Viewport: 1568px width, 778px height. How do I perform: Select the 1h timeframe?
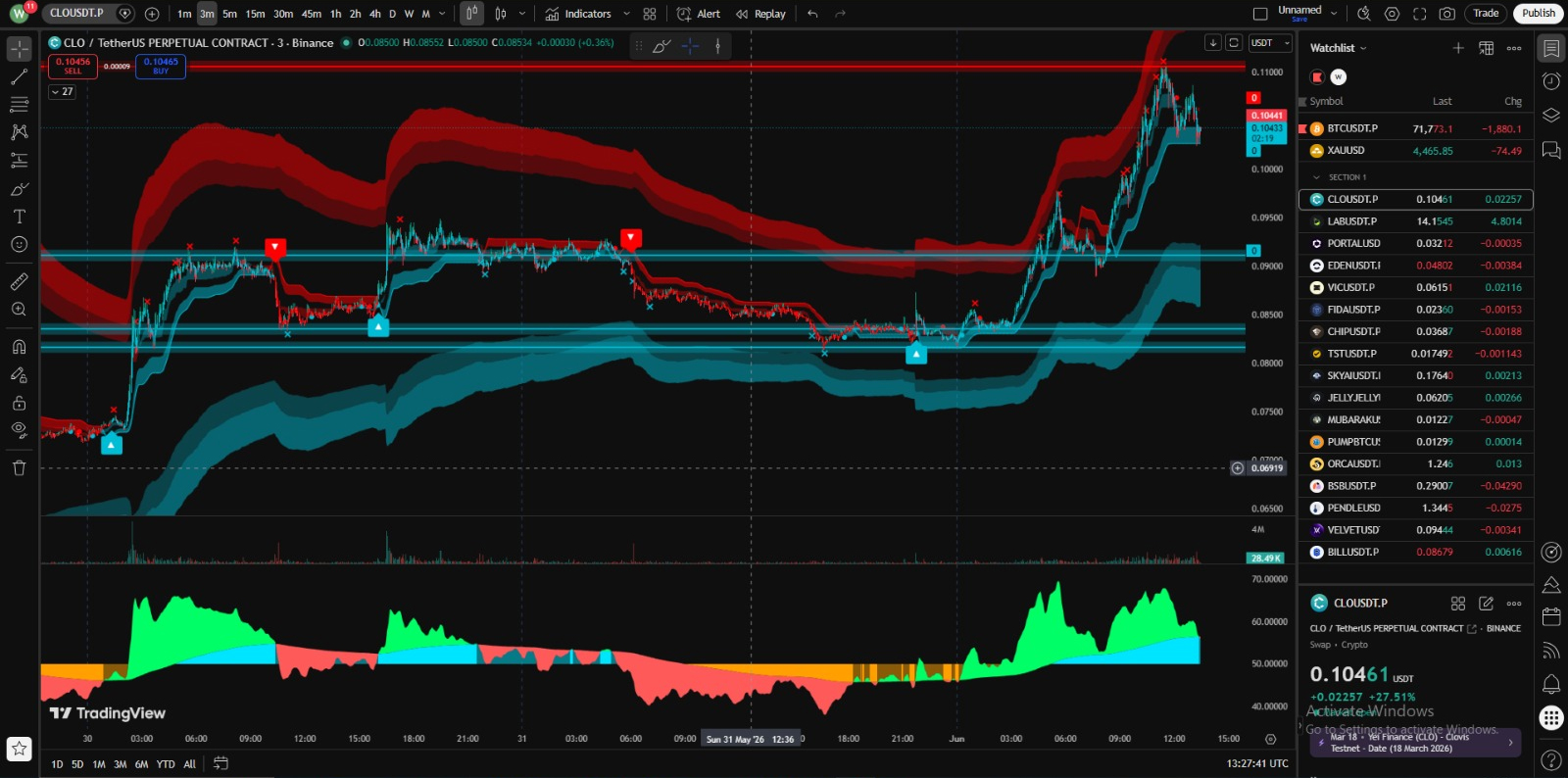[x=336, y=14]
